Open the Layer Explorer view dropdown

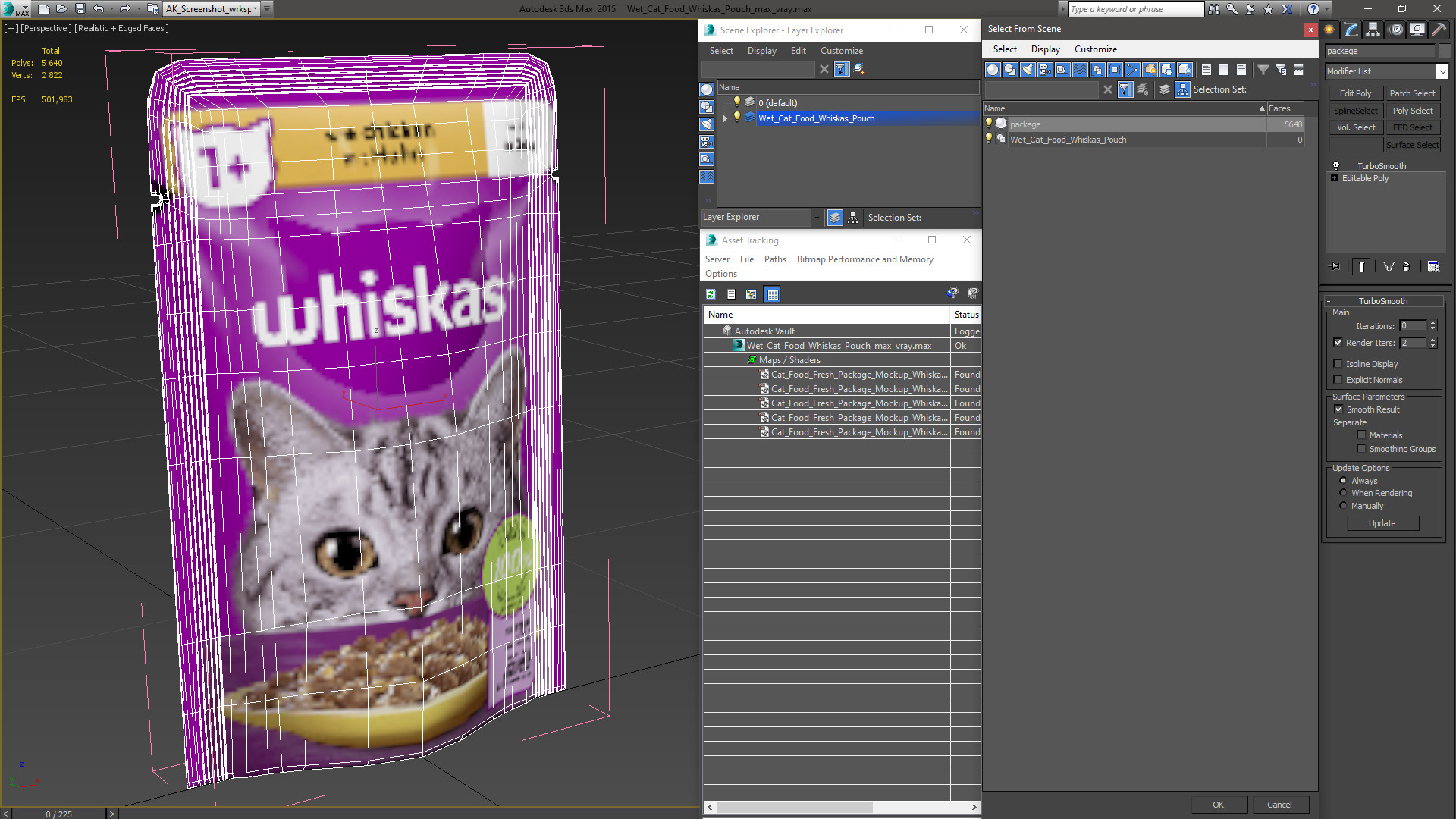(817, 218)
